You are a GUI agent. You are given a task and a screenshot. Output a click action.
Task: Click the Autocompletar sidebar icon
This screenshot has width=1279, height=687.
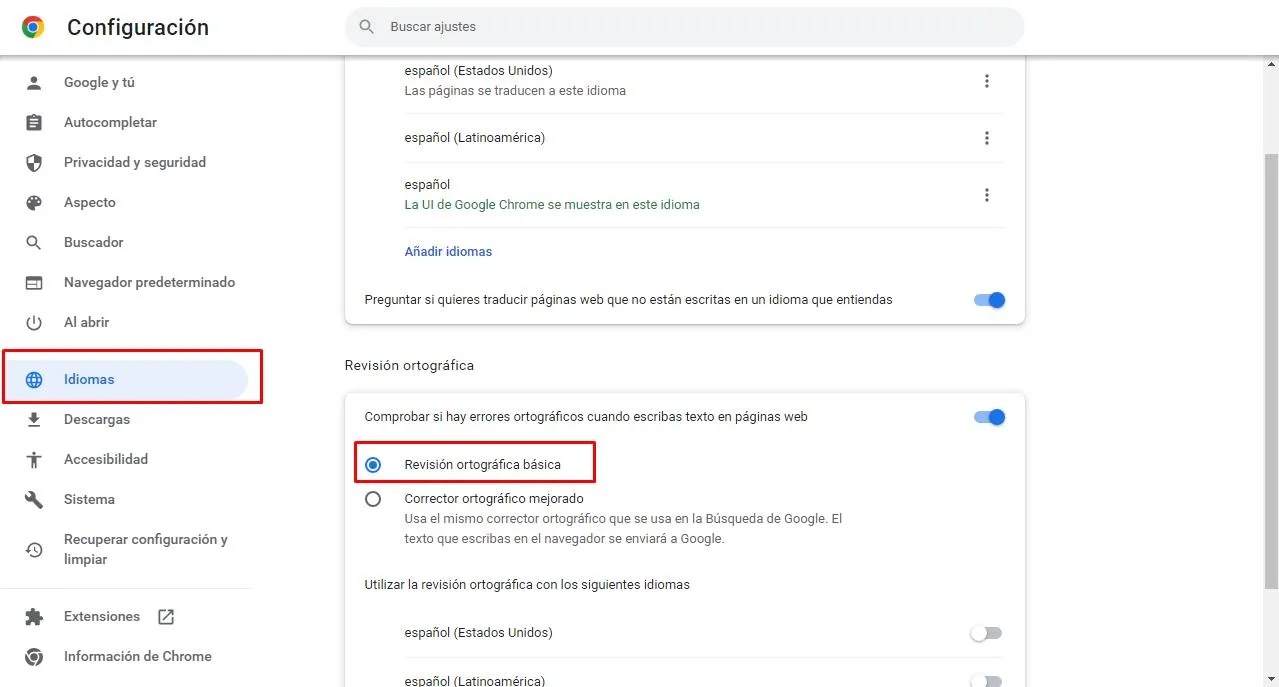pos(33,122)
